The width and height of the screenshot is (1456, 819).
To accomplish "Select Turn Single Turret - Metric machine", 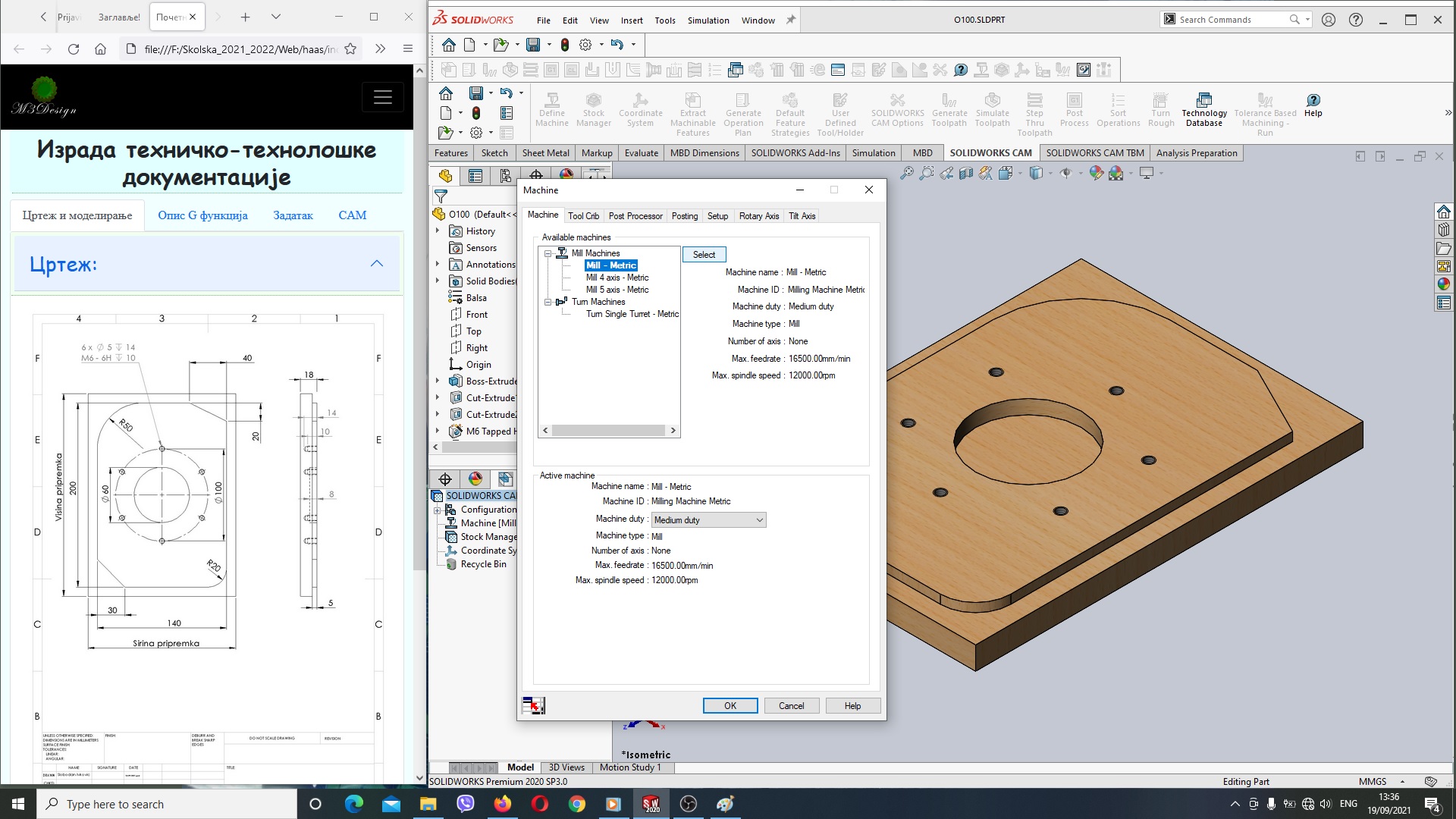I will click(x=632, y=314).
